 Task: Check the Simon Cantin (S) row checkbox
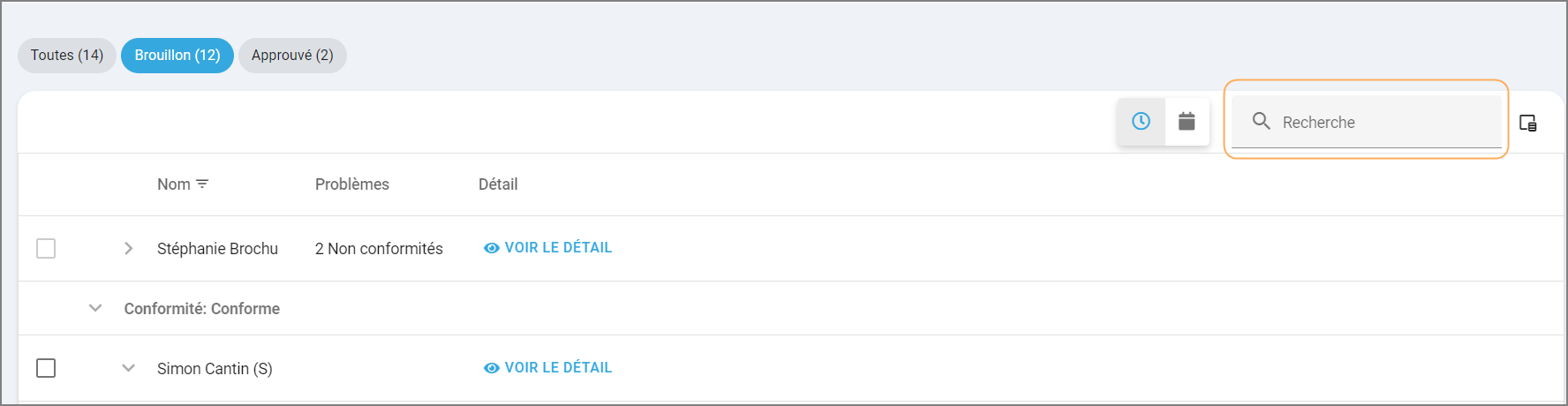46,368
